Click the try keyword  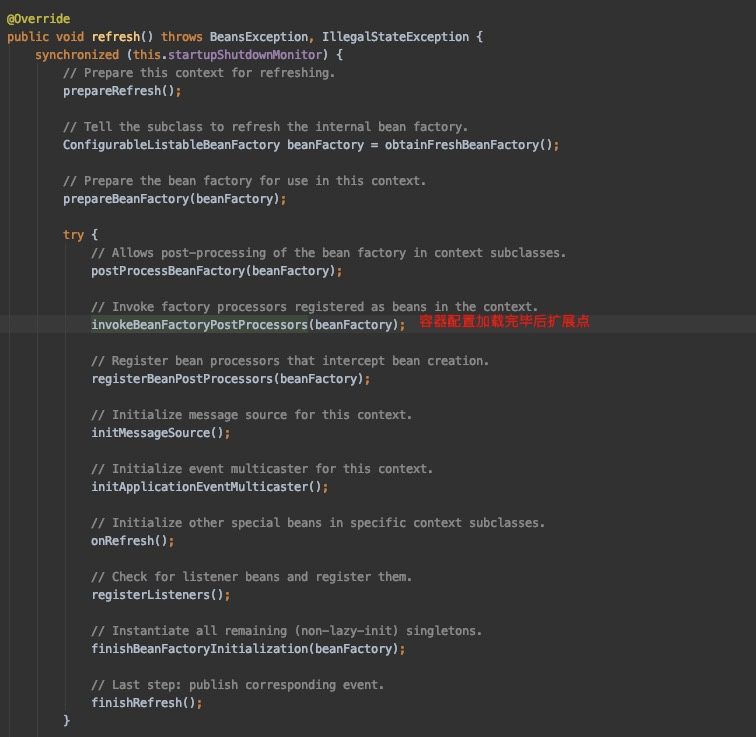tap(73, 235)
